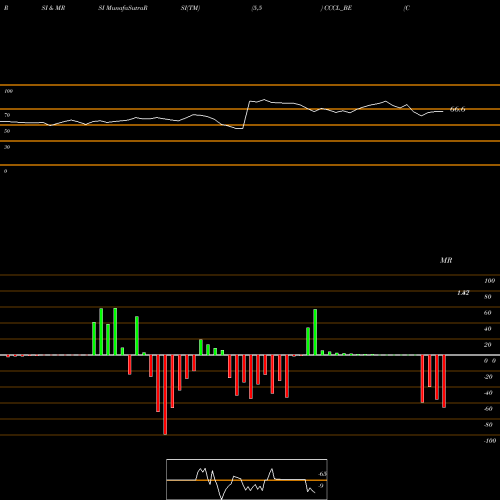Click the -60 label on MR axis
This screenshot has height=500, width=500.
tap(488, 409)
